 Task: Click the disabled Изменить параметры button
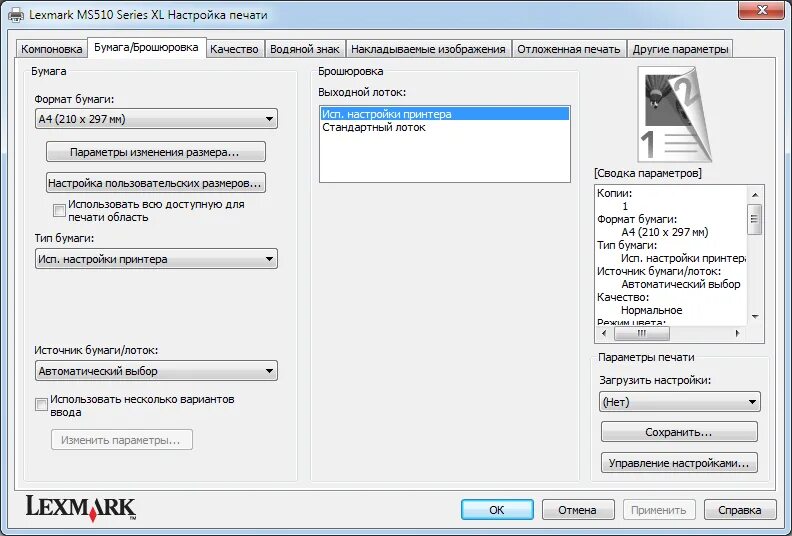[x=122, y=440]
